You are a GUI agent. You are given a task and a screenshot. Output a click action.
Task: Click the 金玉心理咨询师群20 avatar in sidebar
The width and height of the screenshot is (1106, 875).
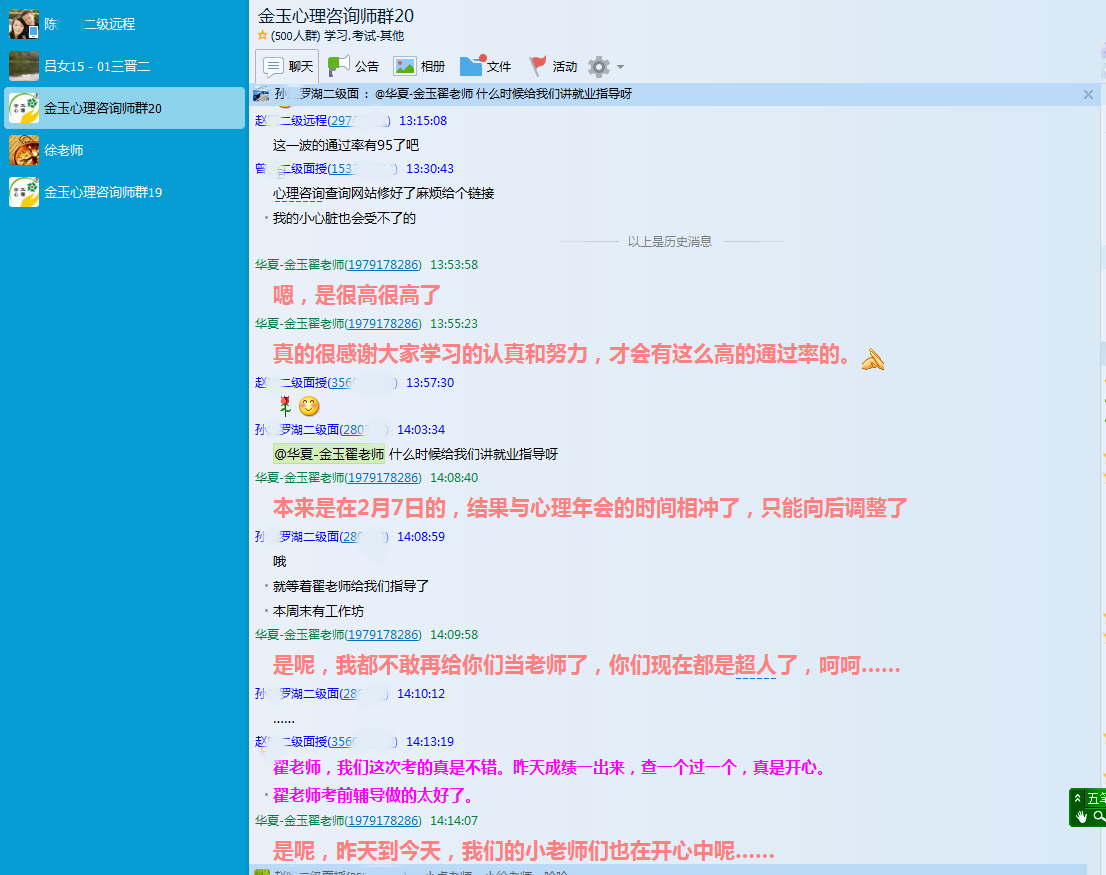click(x=24, y=108)
